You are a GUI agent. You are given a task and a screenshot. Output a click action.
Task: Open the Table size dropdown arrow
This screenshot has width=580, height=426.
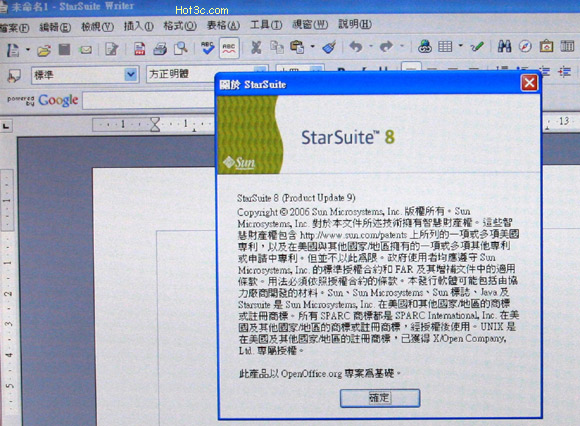tap(461, 46)
